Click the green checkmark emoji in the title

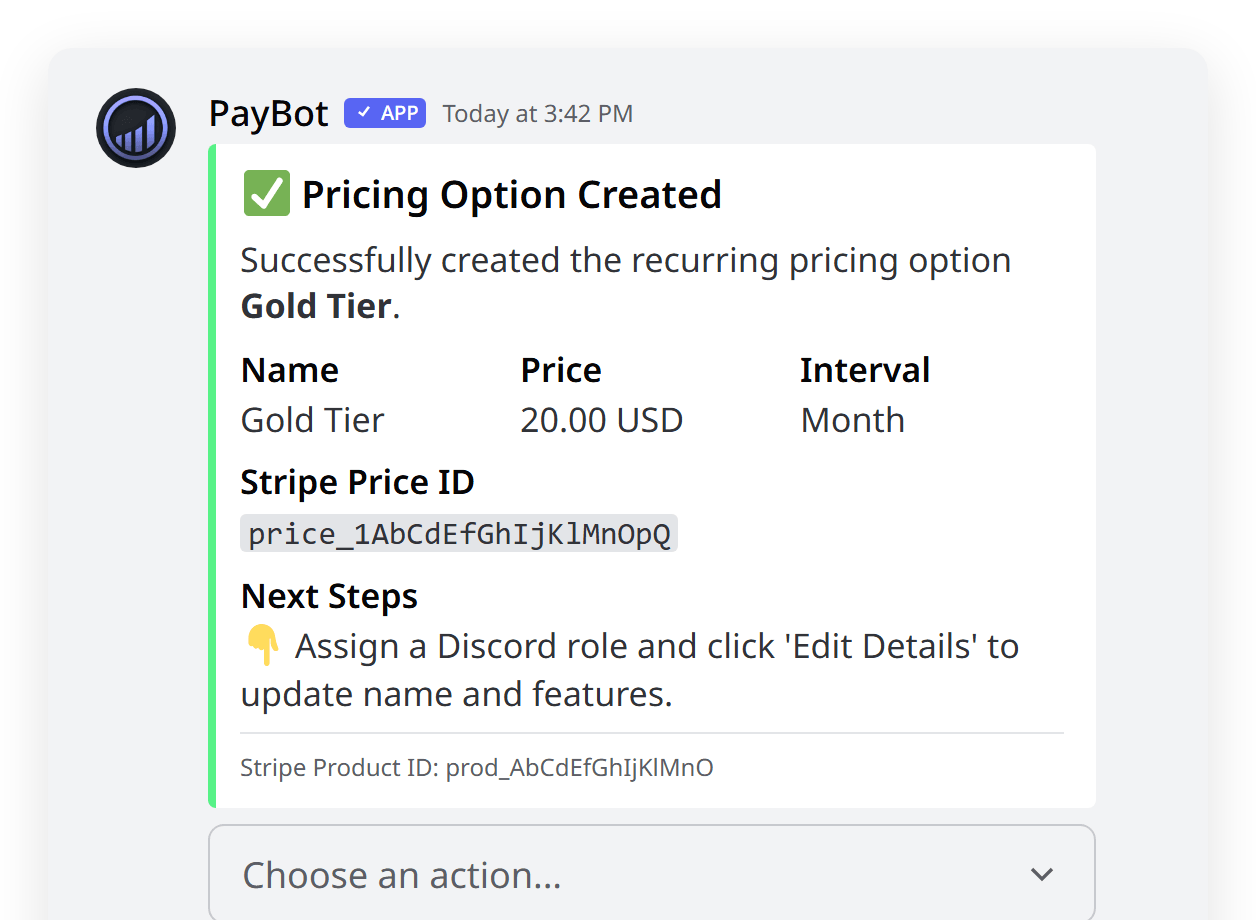click(265, 193)
